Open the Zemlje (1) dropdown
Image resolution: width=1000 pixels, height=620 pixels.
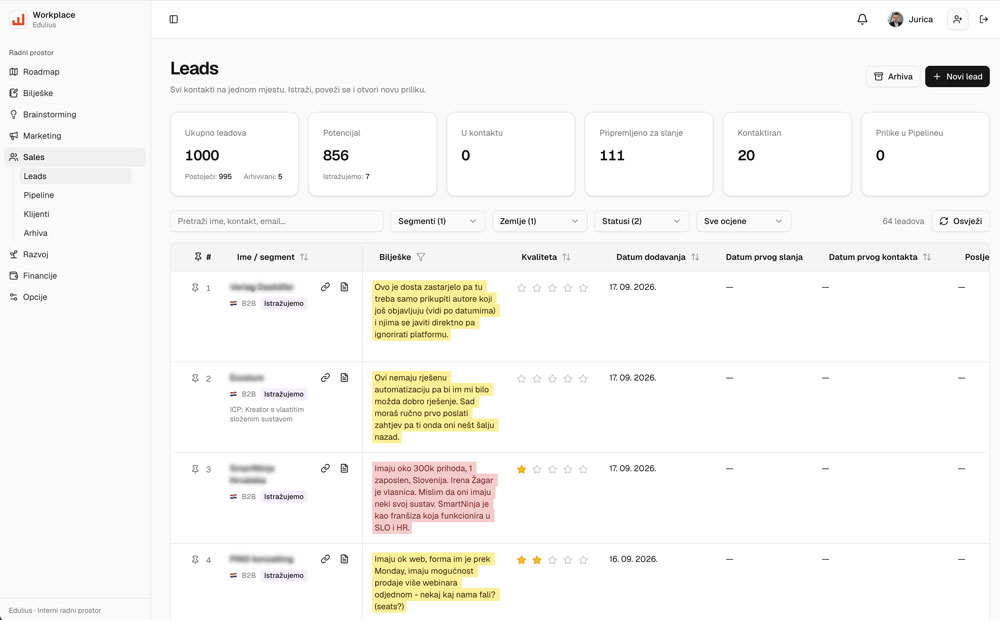coord(540,221)
